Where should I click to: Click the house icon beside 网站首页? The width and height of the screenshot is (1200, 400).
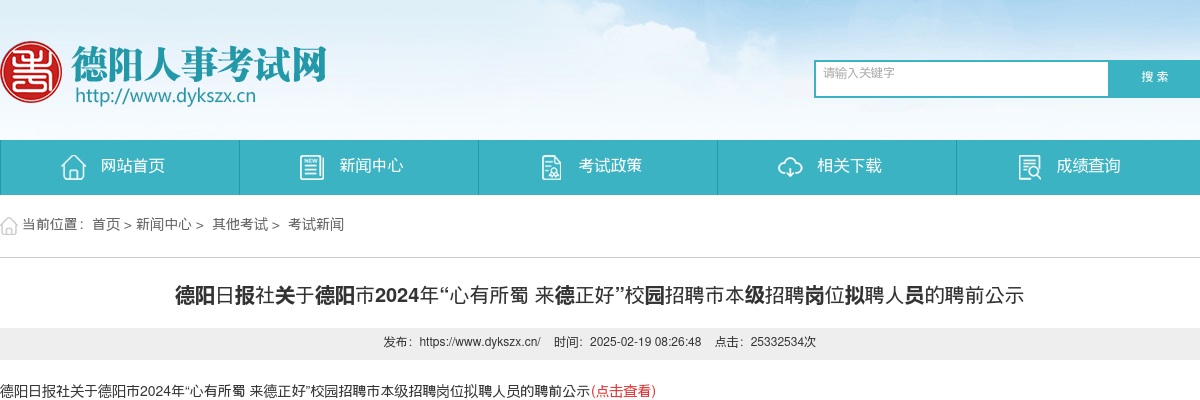pos(73,167)
